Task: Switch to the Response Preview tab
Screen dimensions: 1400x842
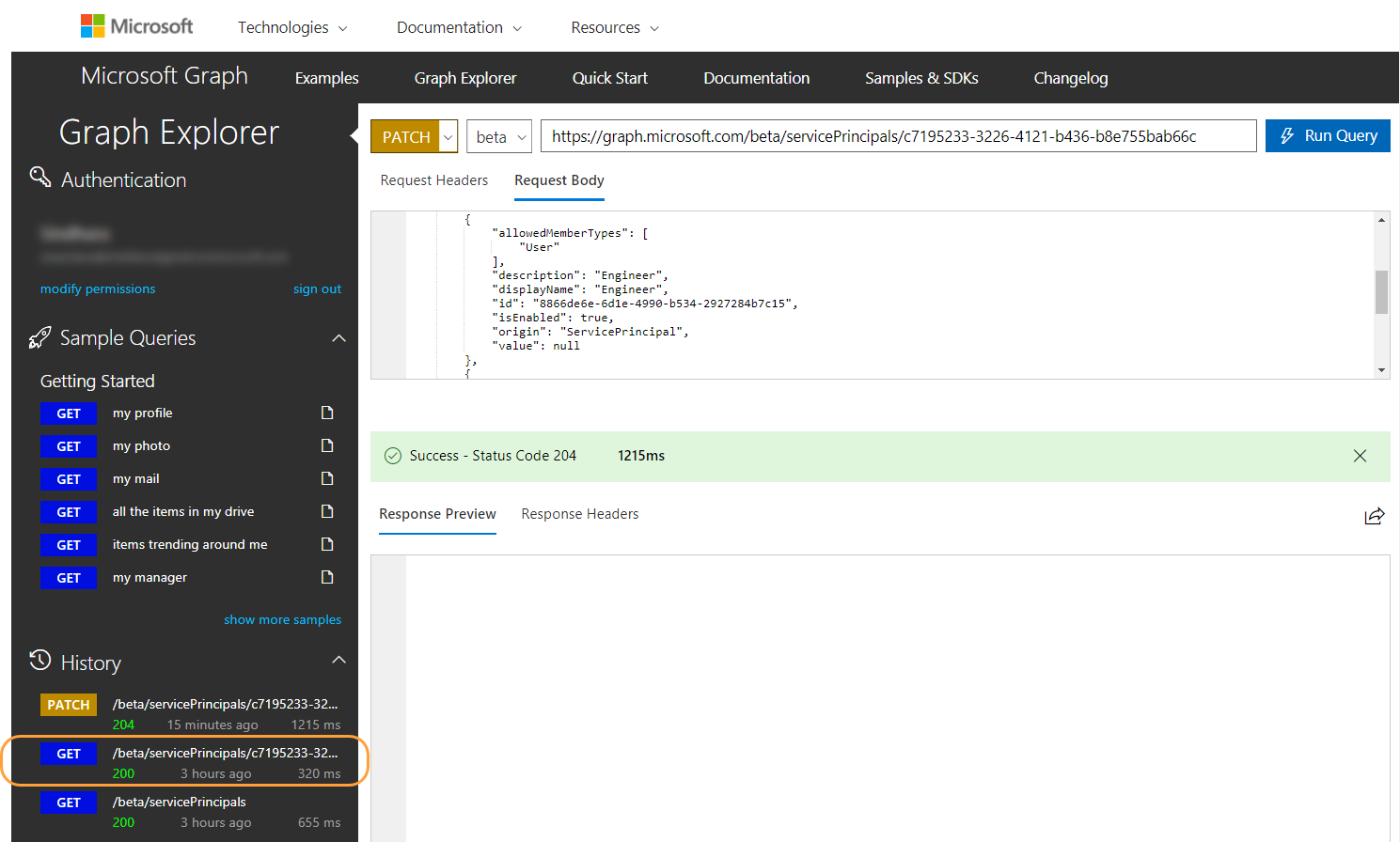Action: pos(437,514)
